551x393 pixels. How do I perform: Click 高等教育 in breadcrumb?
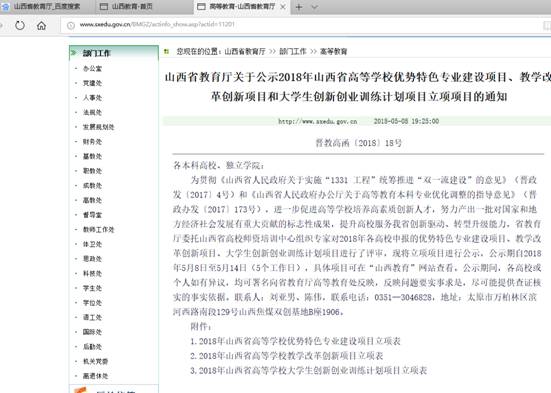[x=333, y=52]
